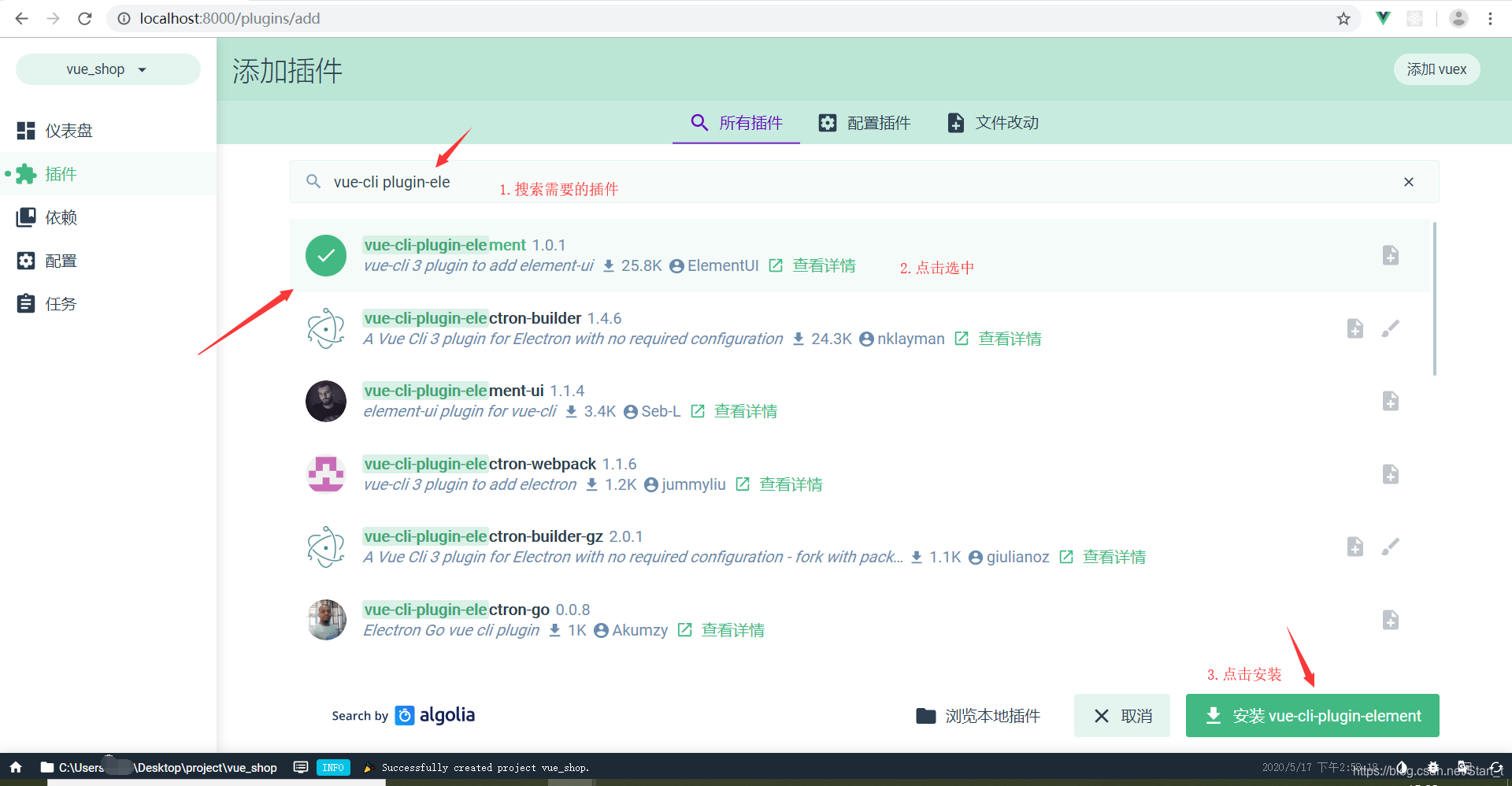Switch to the 配置插件 tab
This screenshot has height=786, width=1512.
pyautogui.click(x=864, y=123)
